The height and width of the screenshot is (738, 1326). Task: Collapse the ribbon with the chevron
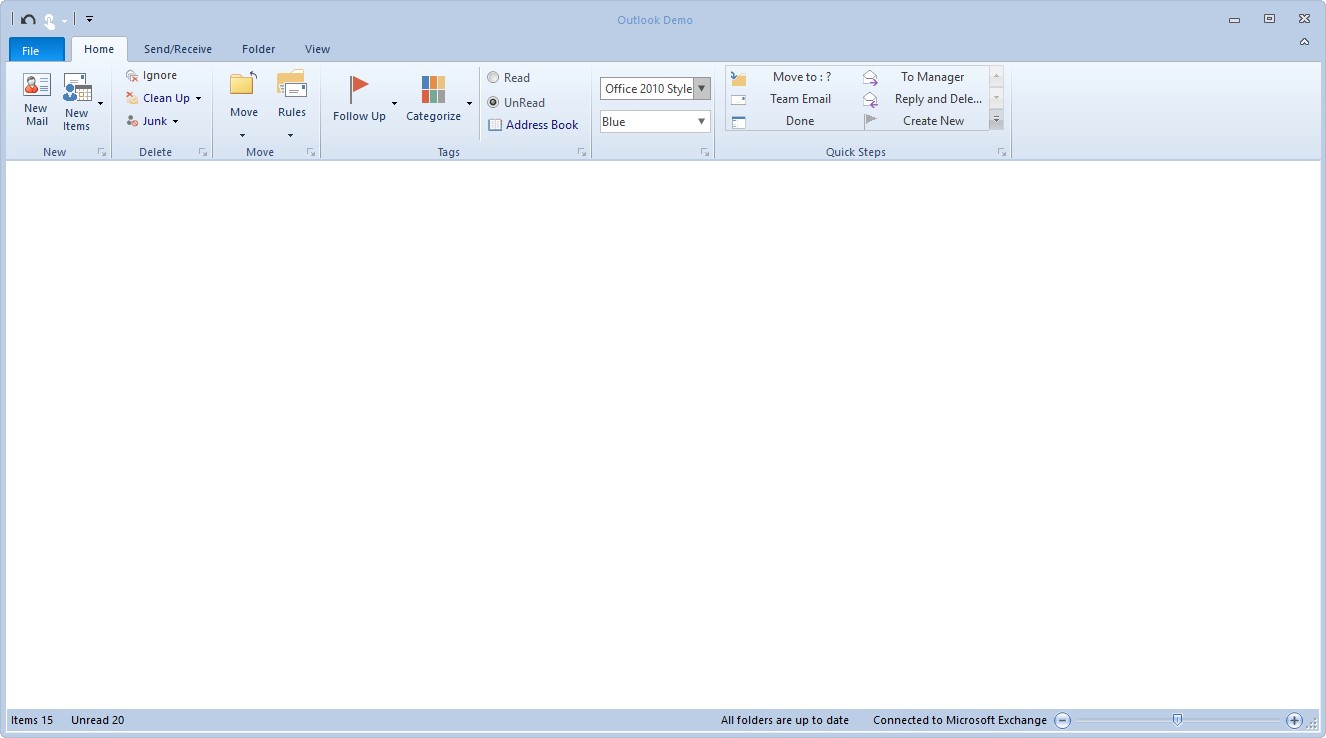[x=1304, y=42]
